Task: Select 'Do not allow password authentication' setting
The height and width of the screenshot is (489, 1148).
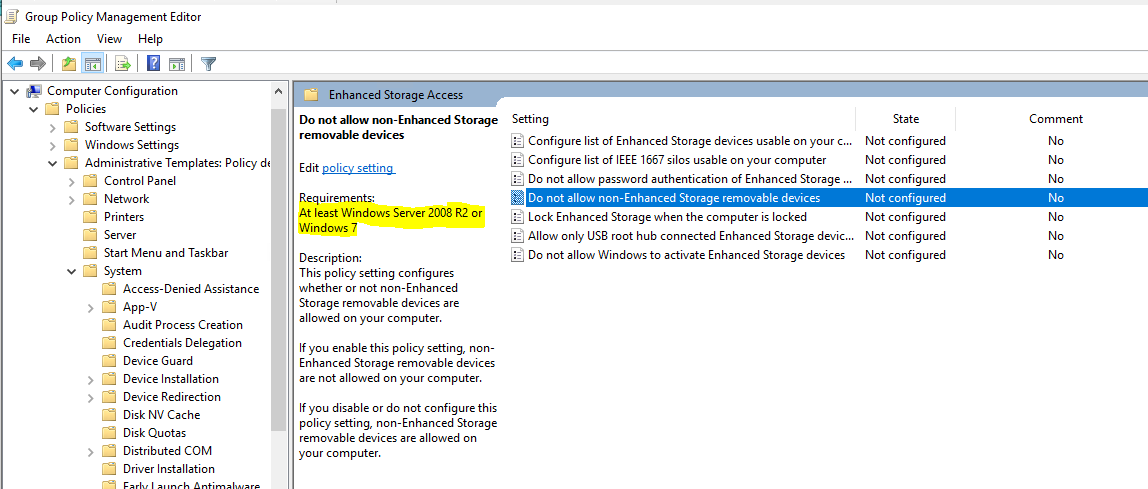Action: [x=690, y=179]
